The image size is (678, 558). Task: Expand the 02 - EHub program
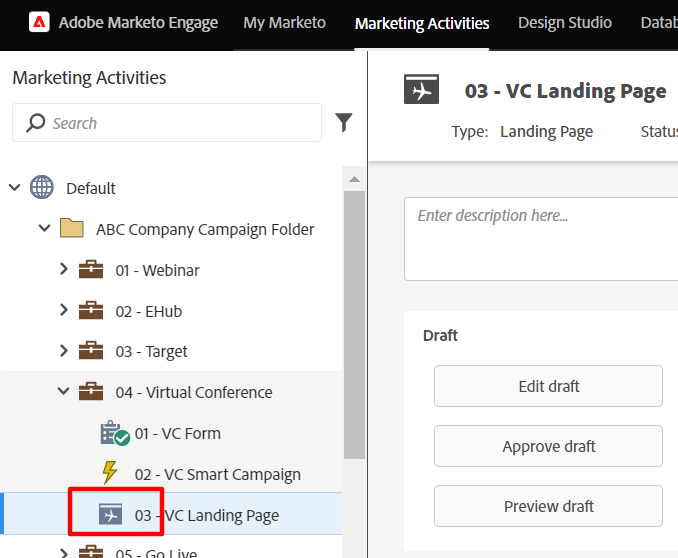(x=64, y=310)
